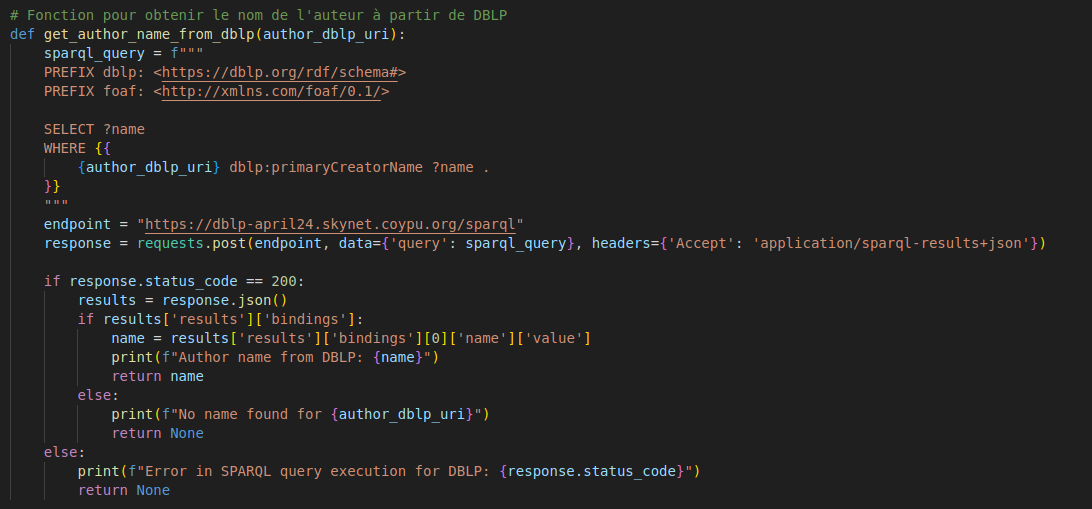
Task: Click the final 'return None' statement
Action: (123, 490)
